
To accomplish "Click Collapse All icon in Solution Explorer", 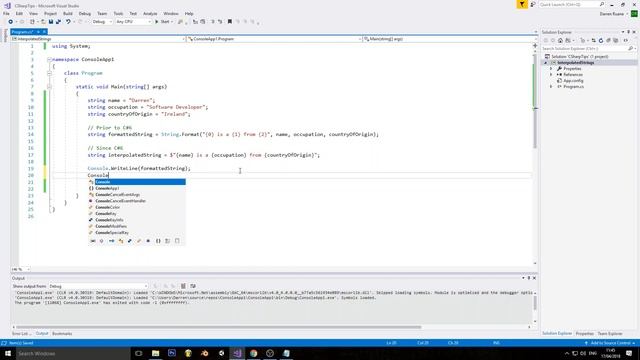I will click(x=608, y=40).
